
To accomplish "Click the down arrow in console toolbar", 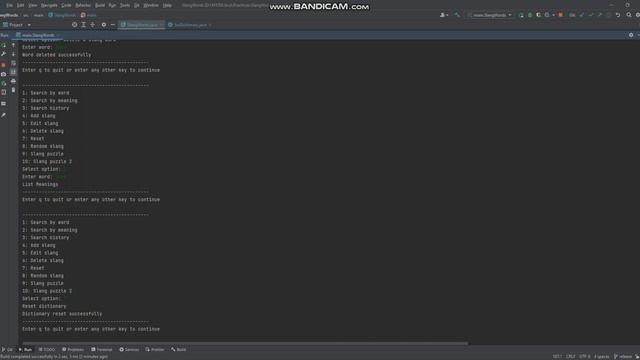I will (13, 54).
